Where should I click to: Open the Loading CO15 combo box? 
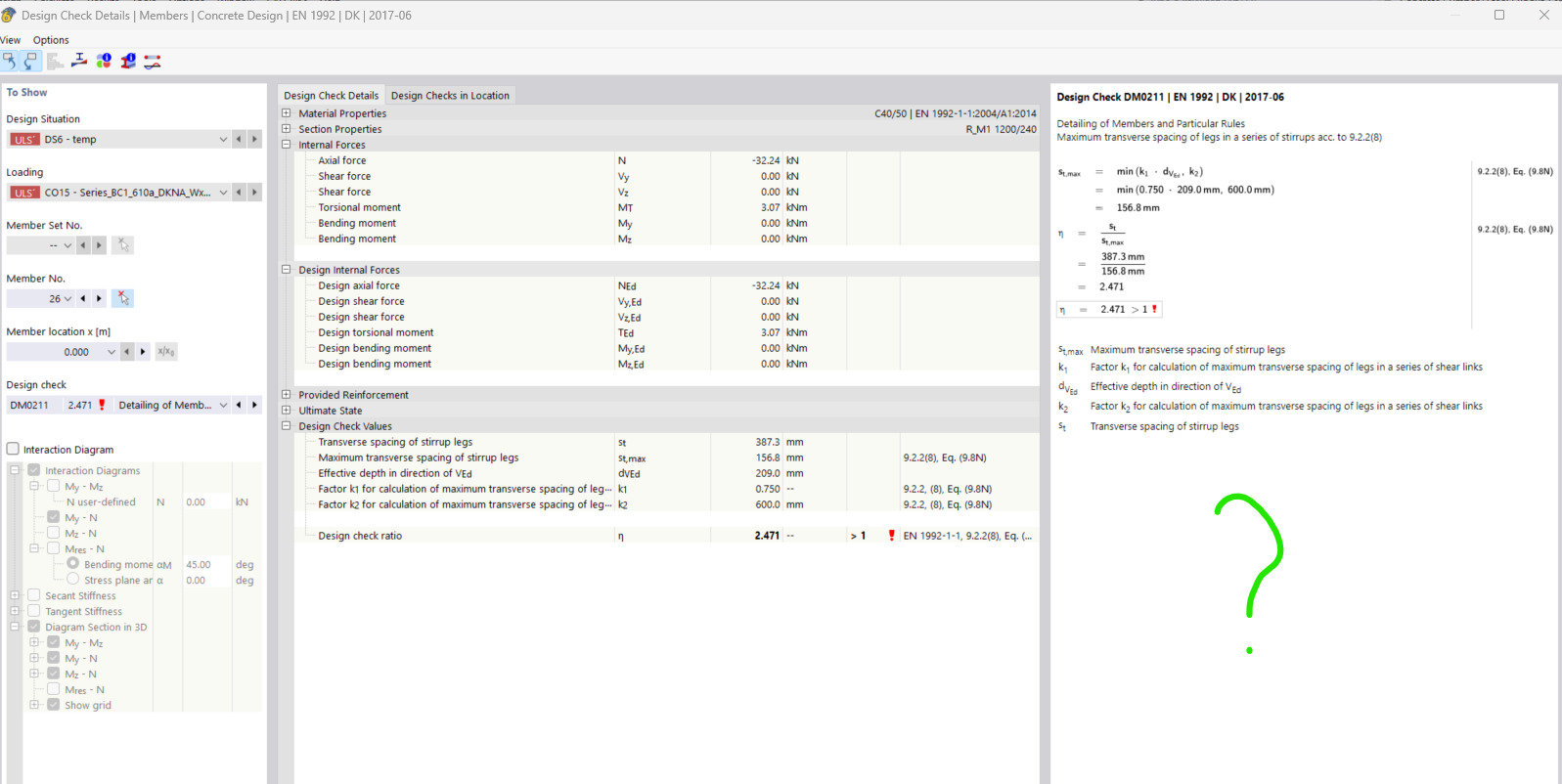222,193
